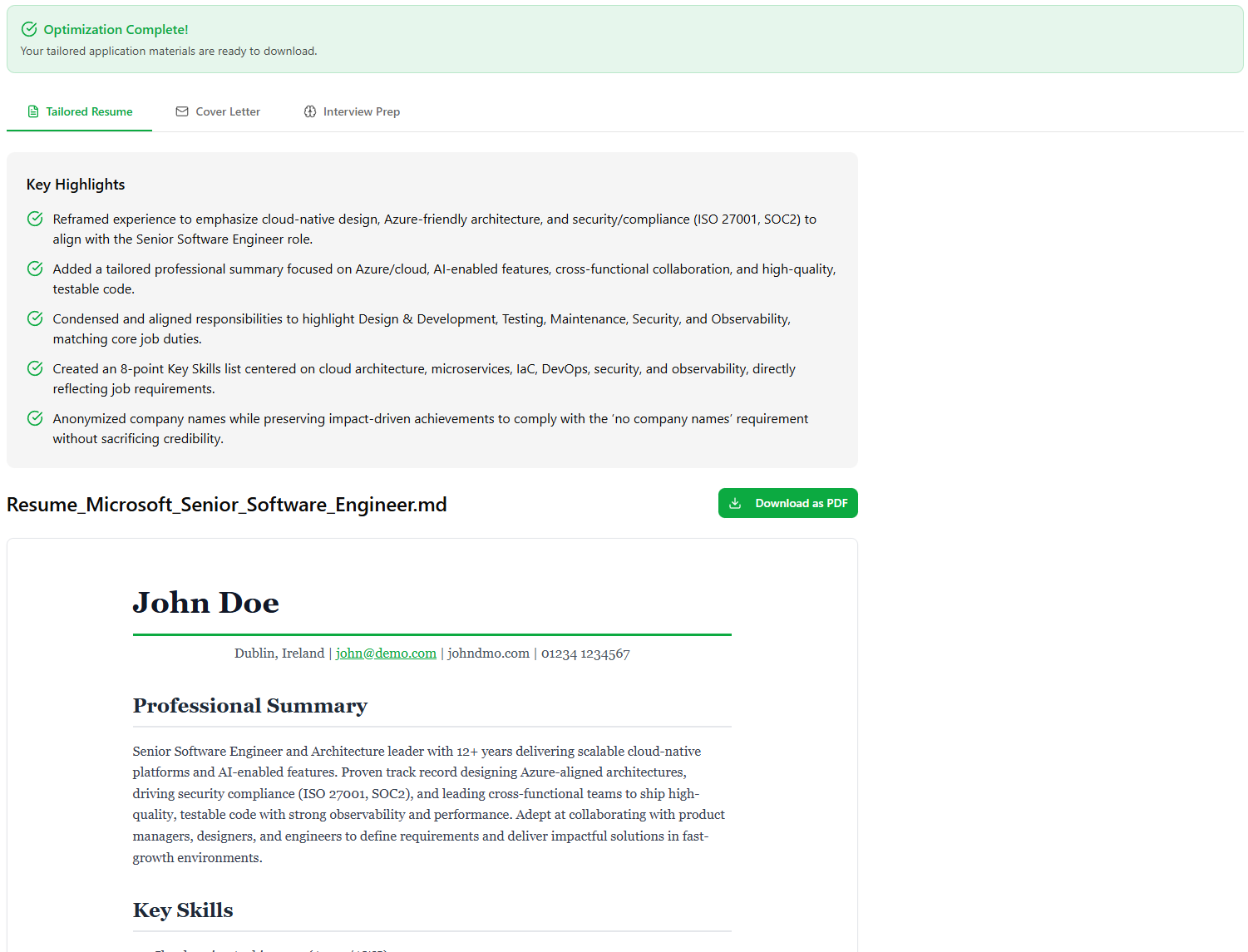Switch to the Tailored Resume tab
Image resolution: width=1248 pixels, height=952 pixels.
80,111
